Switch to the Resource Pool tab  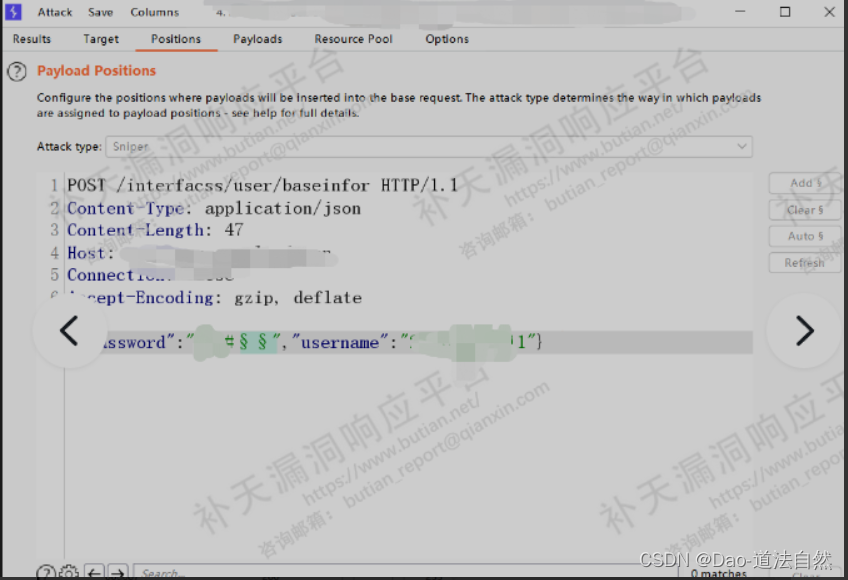click(x=353, y=39)
